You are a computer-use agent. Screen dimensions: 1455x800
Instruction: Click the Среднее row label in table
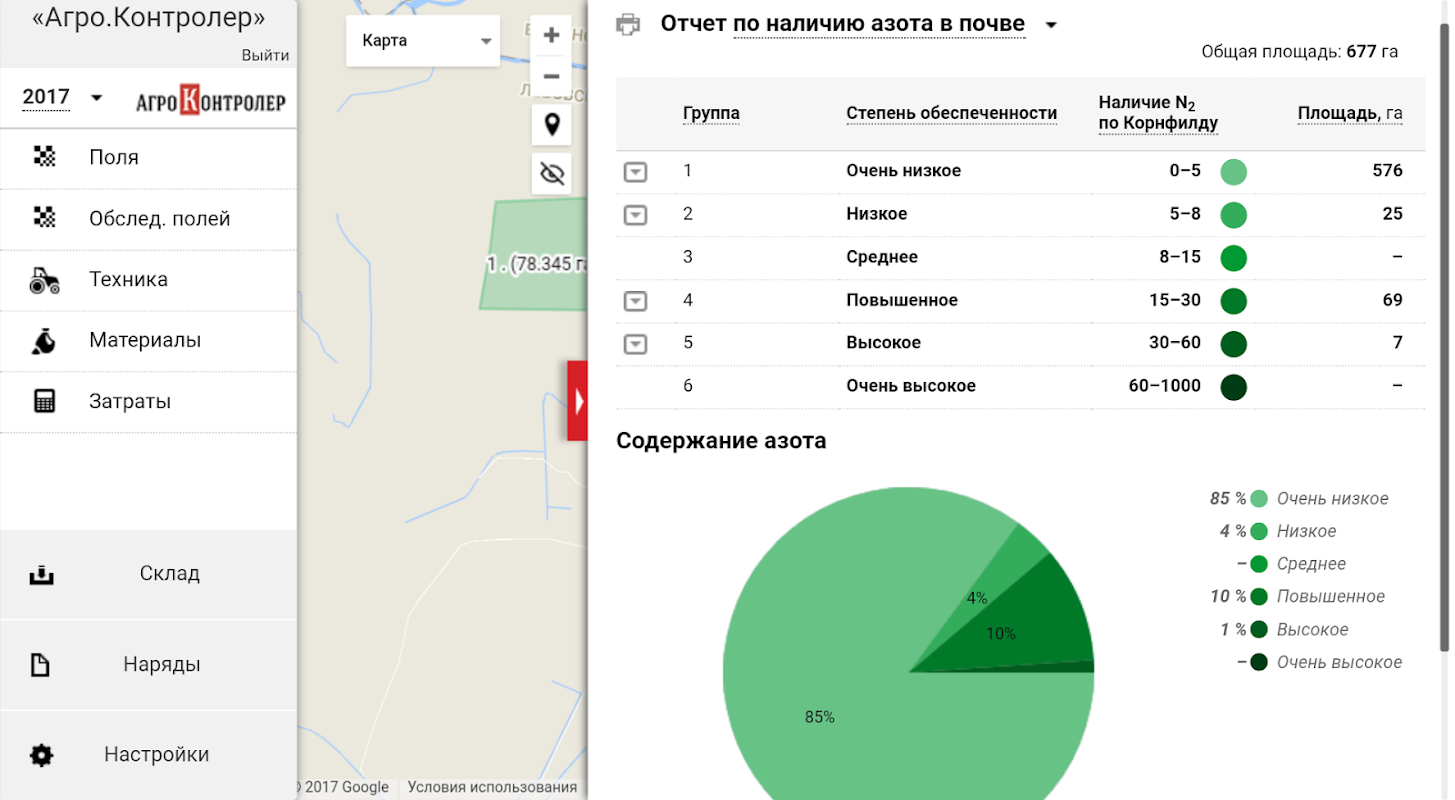coord(882,257)
